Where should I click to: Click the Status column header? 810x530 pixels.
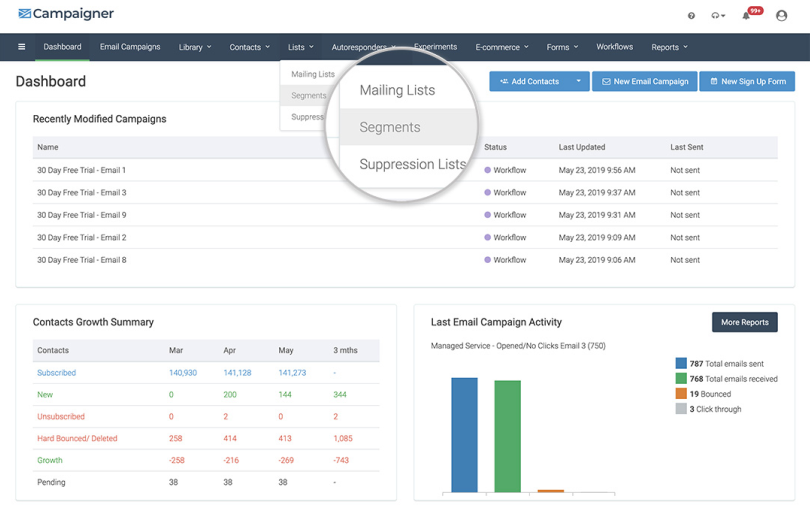[x=495, y=147]
